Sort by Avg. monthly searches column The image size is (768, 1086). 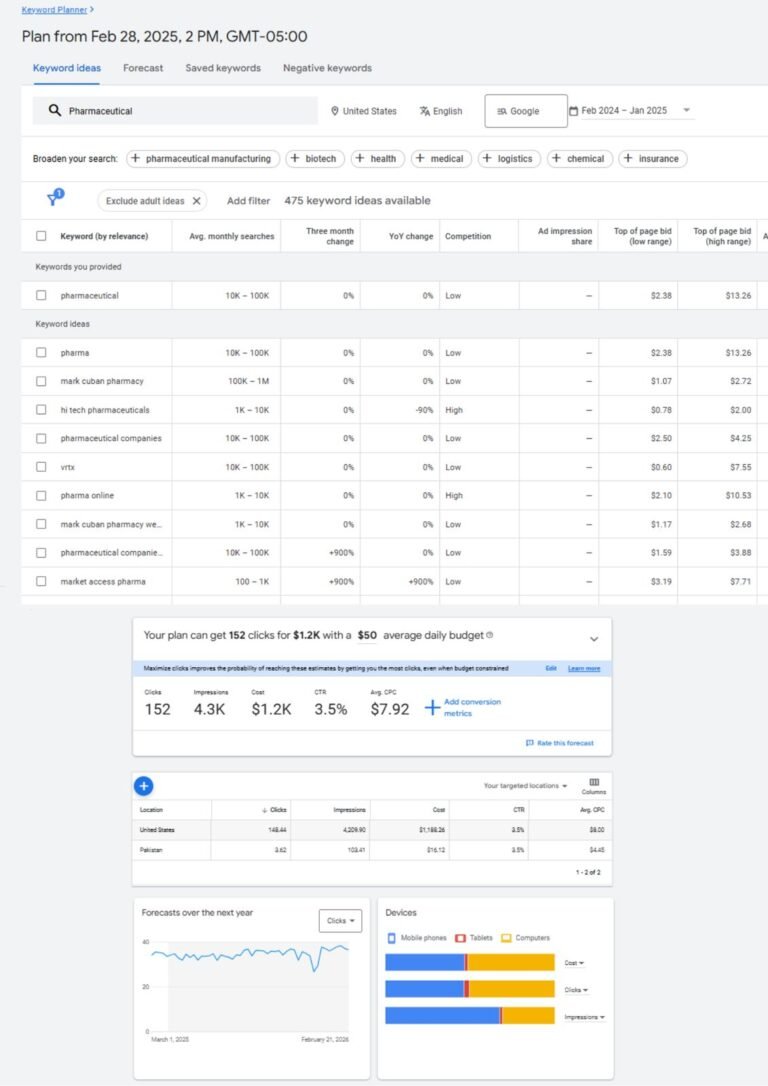pos(231,236)
